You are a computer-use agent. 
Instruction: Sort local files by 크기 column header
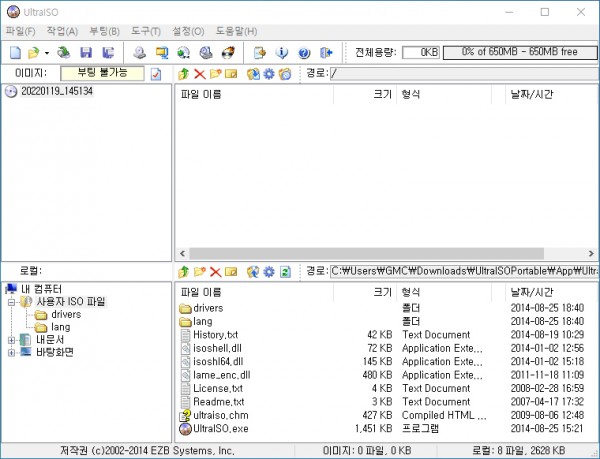click(x=365, y=292)
